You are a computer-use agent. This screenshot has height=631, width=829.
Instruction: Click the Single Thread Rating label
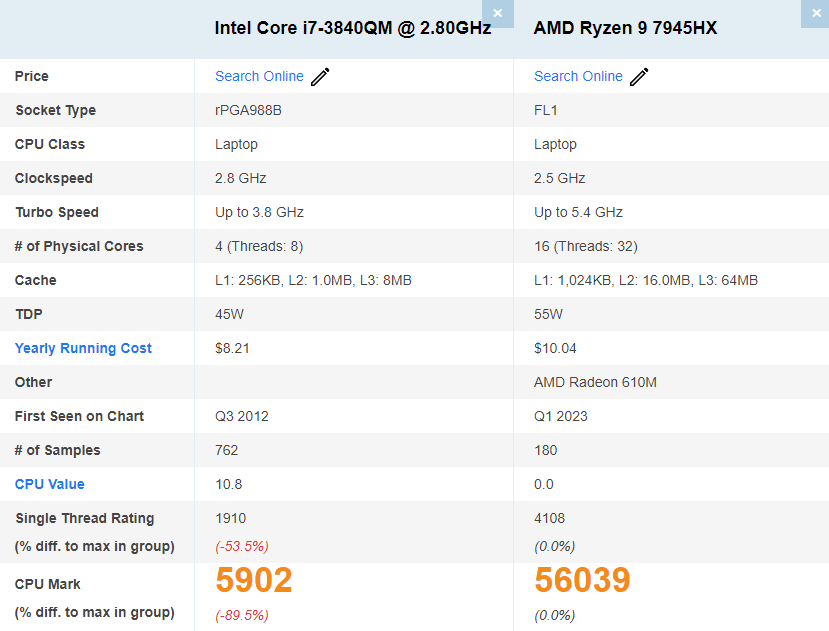coord(85,518)
